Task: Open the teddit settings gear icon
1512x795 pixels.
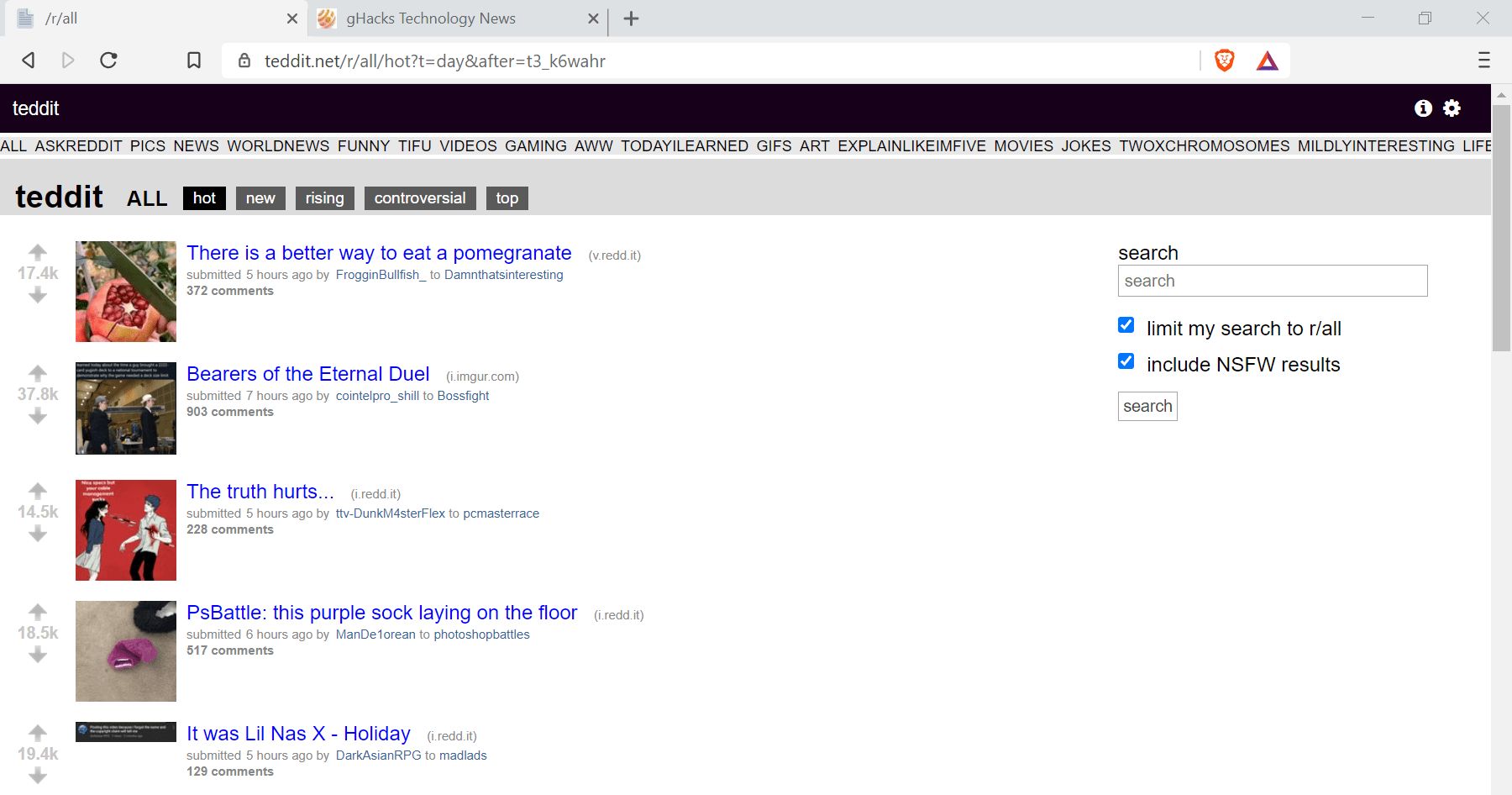Action: [x=1452, y=108]
